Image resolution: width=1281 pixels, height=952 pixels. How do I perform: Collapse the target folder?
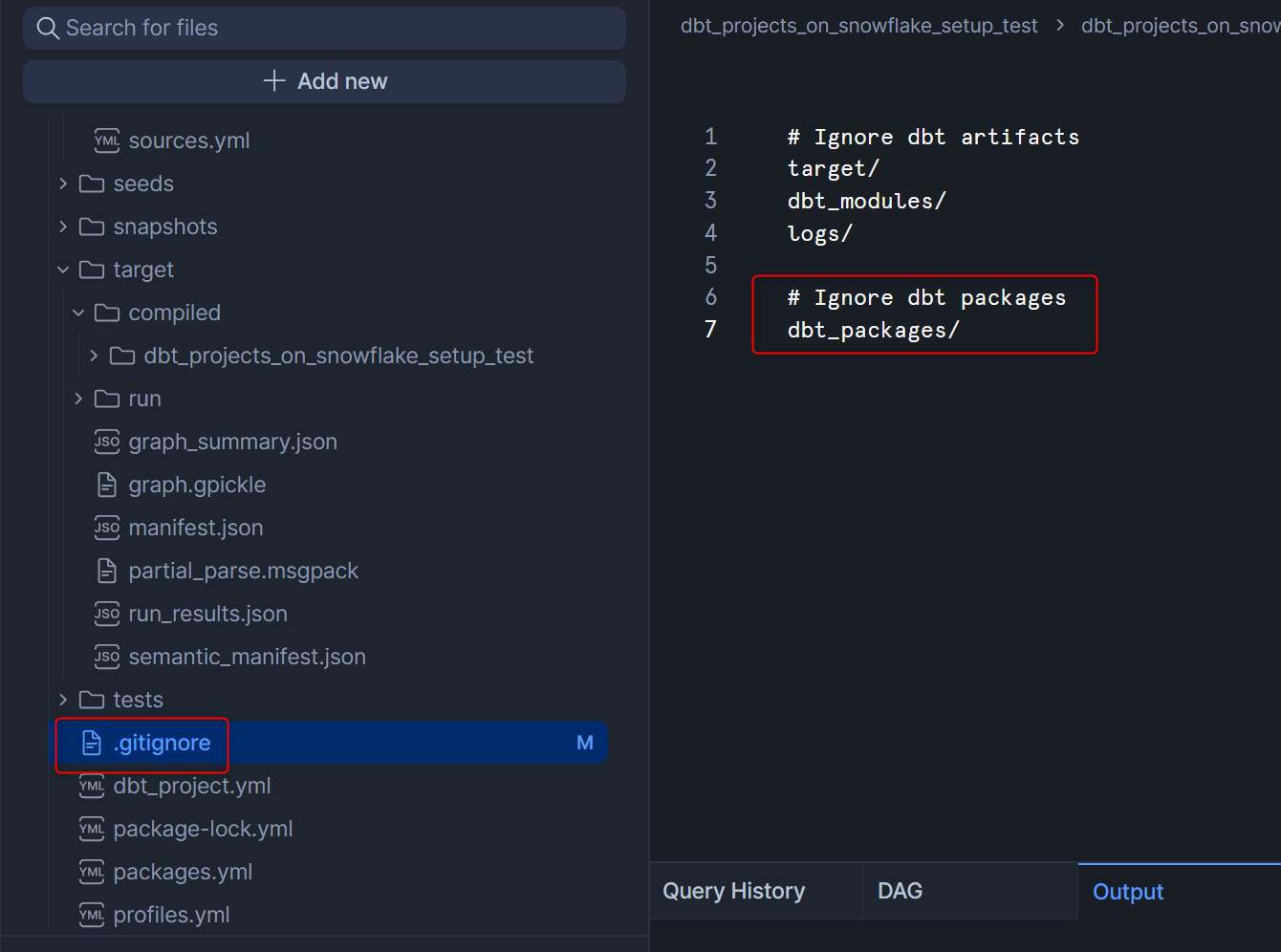point(63,270)
